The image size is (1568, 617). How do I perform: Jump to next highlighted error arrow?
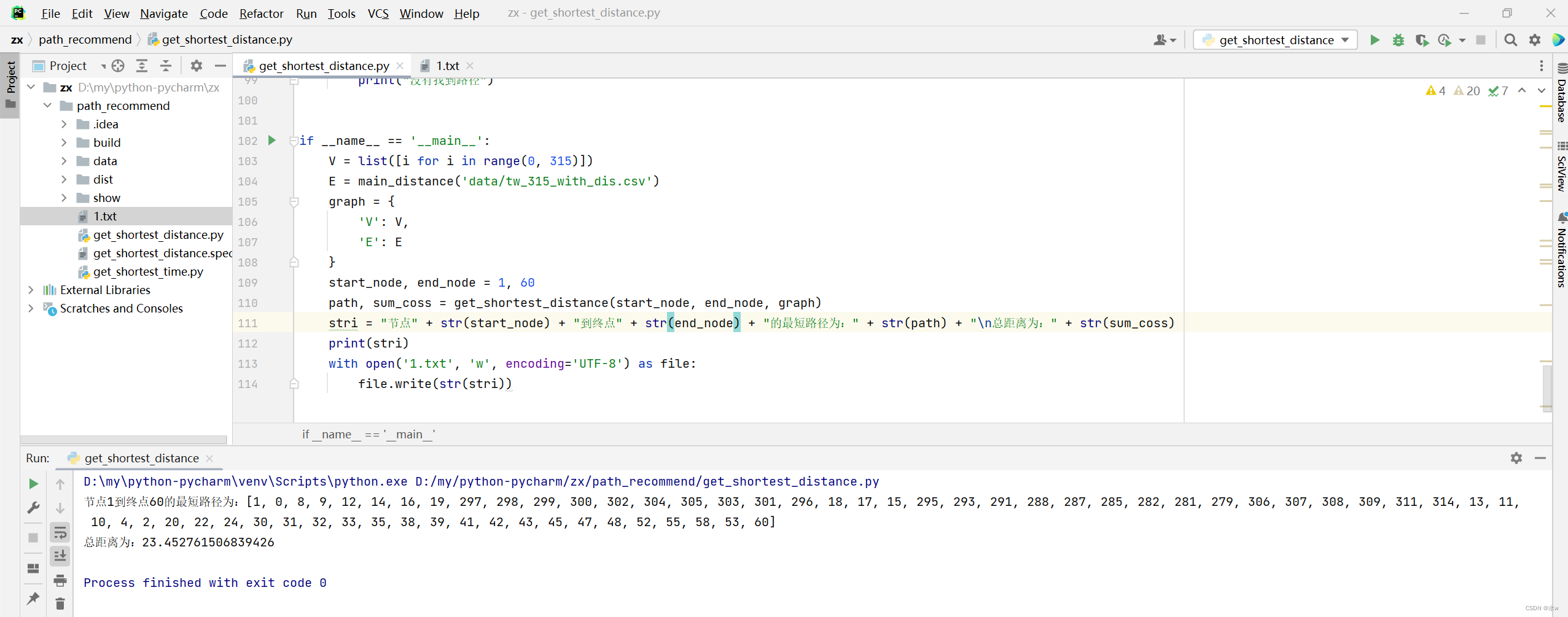tap(1542, 91)
